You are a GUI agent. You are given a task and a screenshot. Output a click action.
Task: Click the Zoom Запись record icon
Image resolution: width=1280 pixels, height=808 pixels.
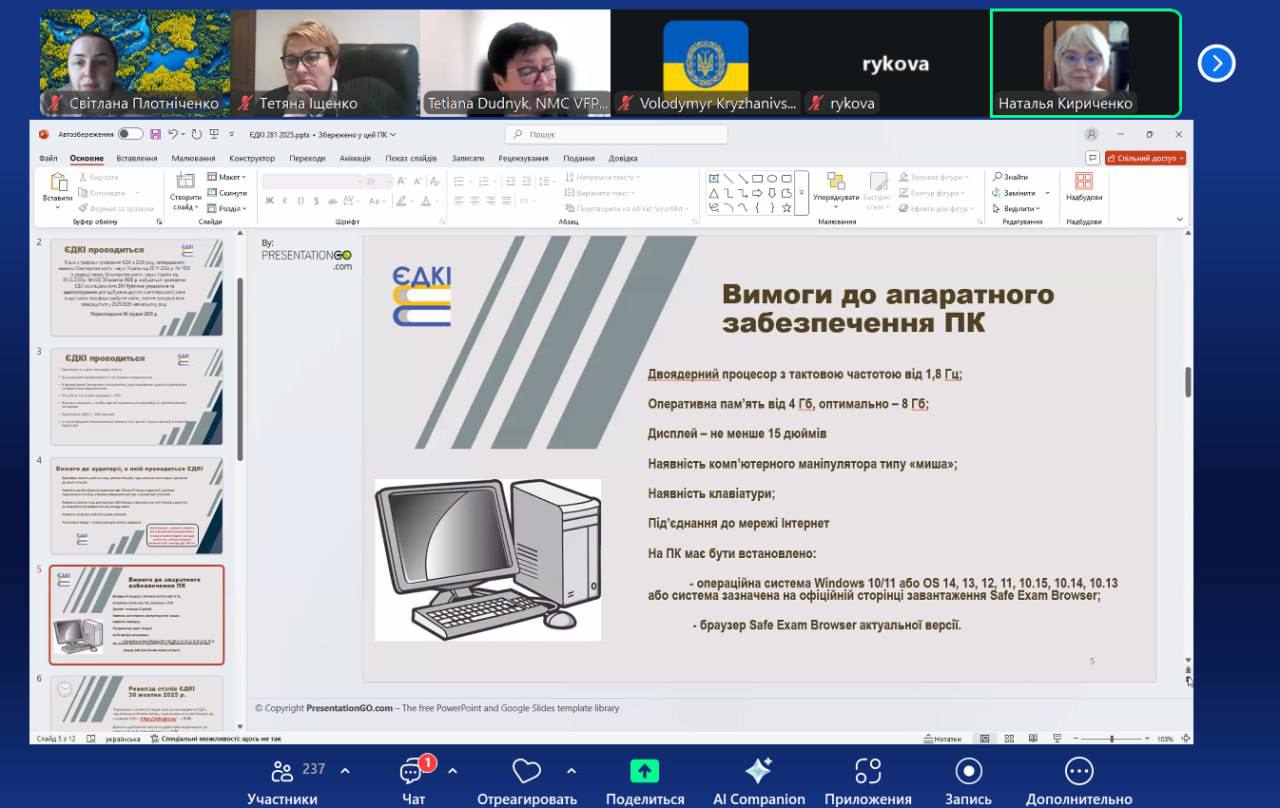click(968, 770)
